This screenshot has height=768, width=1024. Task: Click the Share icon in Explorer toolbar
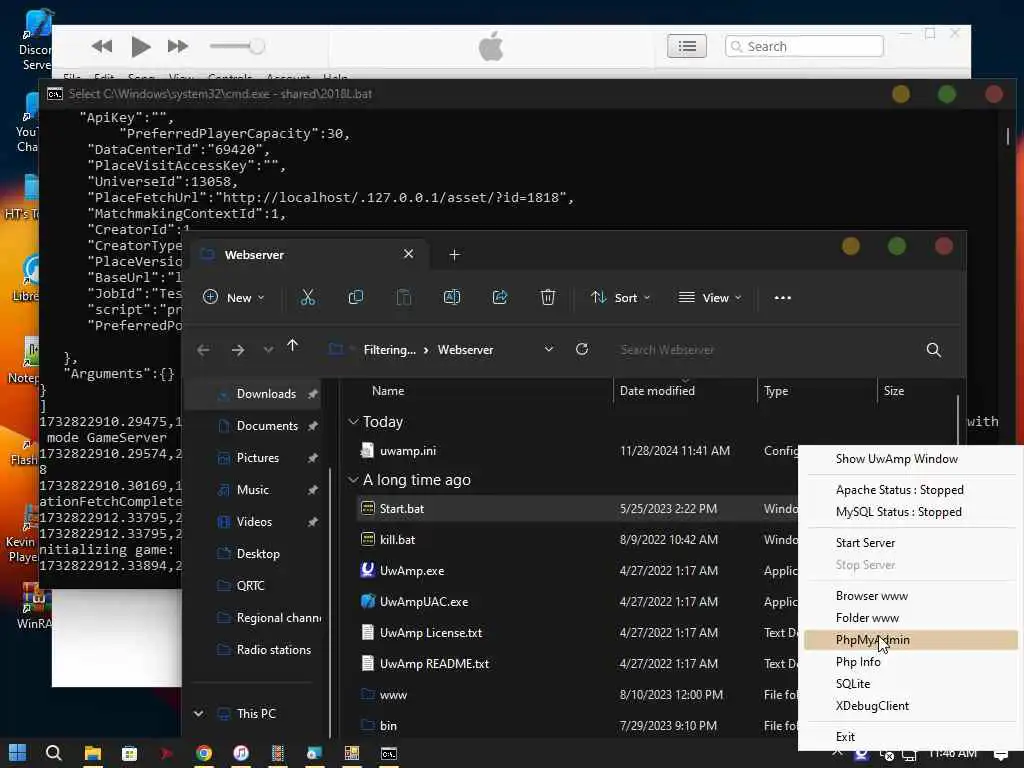point(500,298)
